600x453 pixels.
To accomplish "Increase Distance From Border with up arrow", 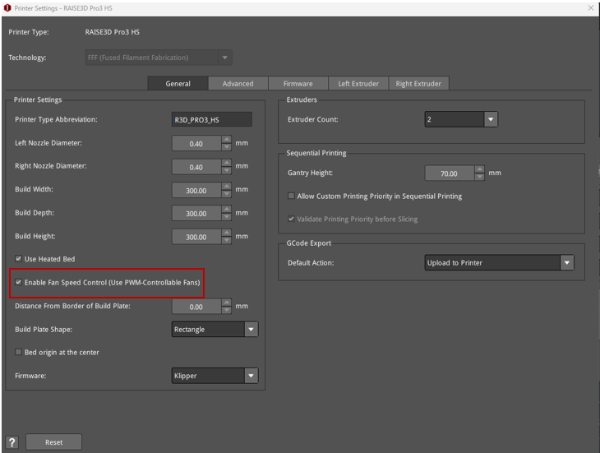I will [227, 303].
